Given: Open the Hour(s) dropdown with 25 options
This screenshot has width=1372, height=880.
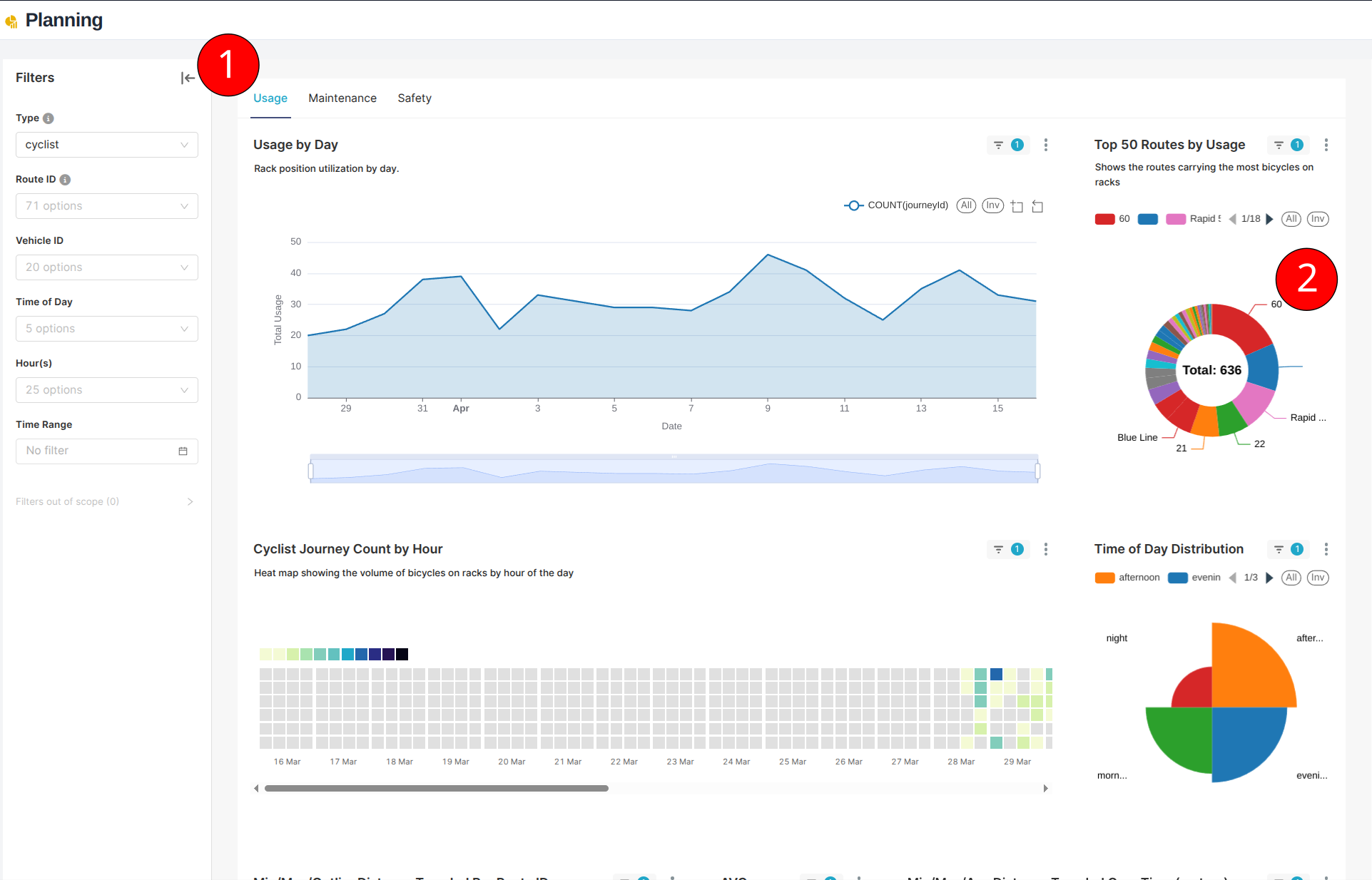Looking at the screenshot, I should click(106, 389).
